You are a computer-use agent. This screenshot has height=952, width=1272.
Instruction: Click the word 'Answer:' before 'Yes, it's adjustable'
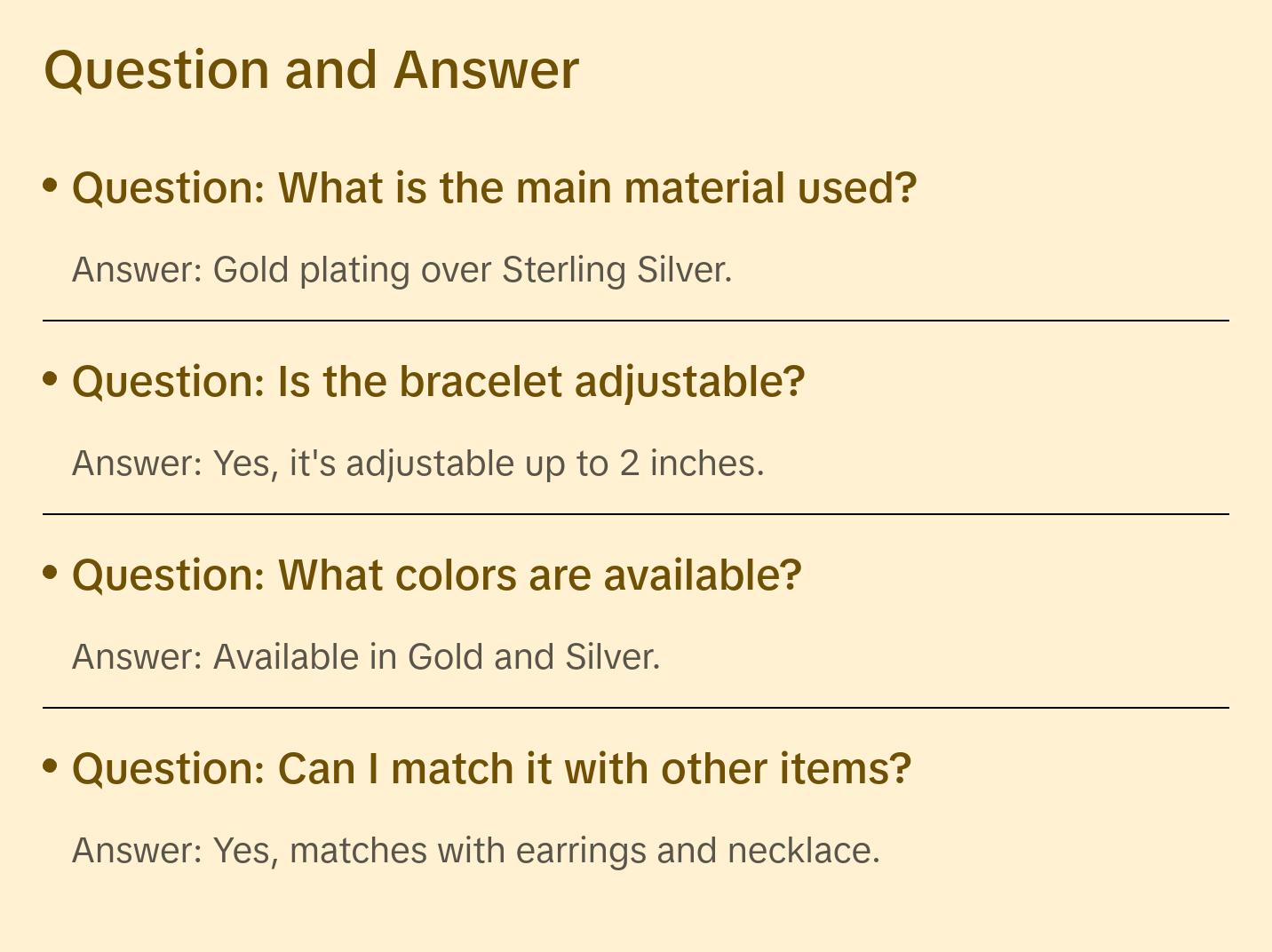point(138,464)
